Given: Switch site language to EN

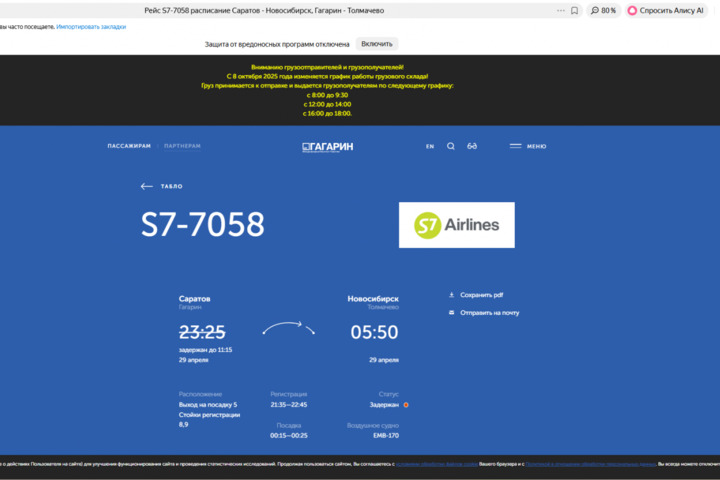Looking at the screenshot, I should click(430, 146).
